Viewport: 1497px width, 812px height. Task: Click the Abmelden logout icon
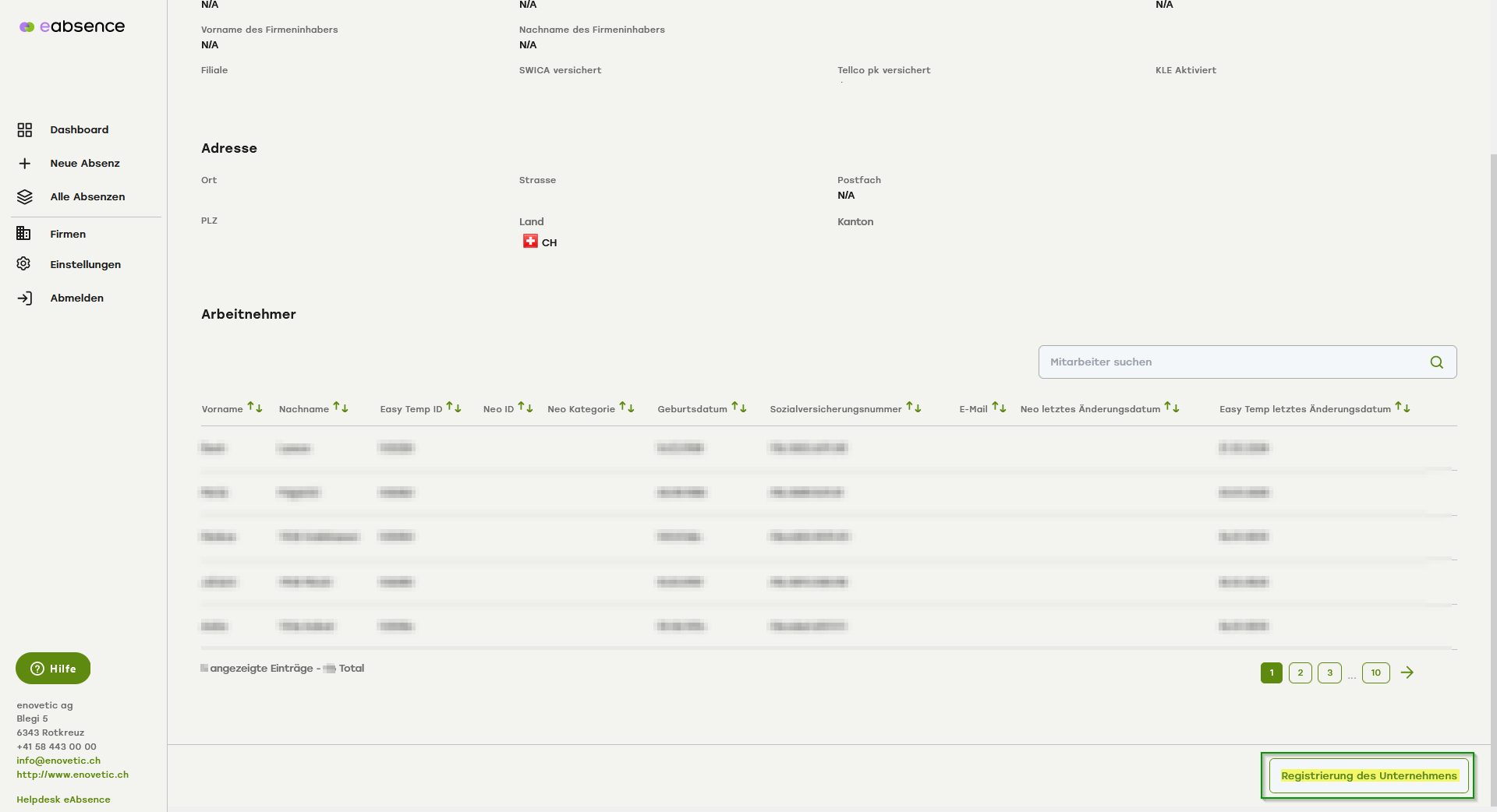[25, 298]
